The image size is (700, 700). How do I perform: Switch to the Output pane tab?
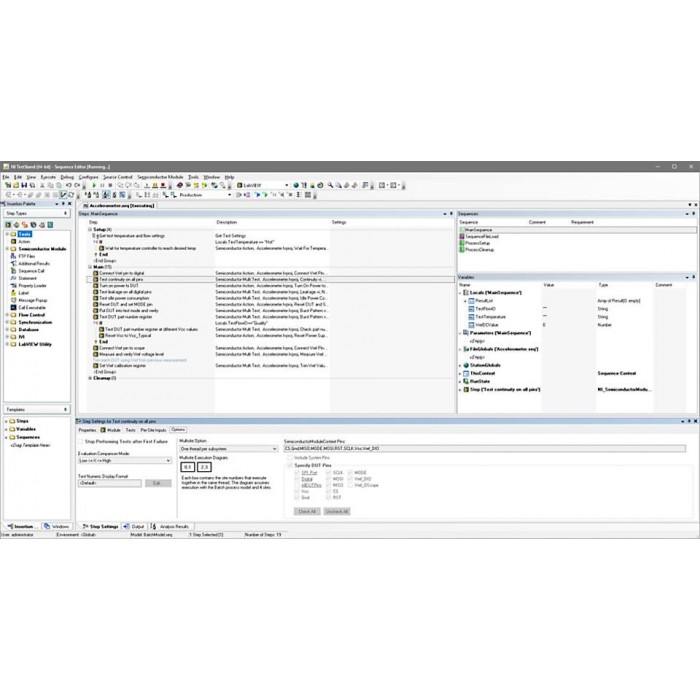pos(134,527)
